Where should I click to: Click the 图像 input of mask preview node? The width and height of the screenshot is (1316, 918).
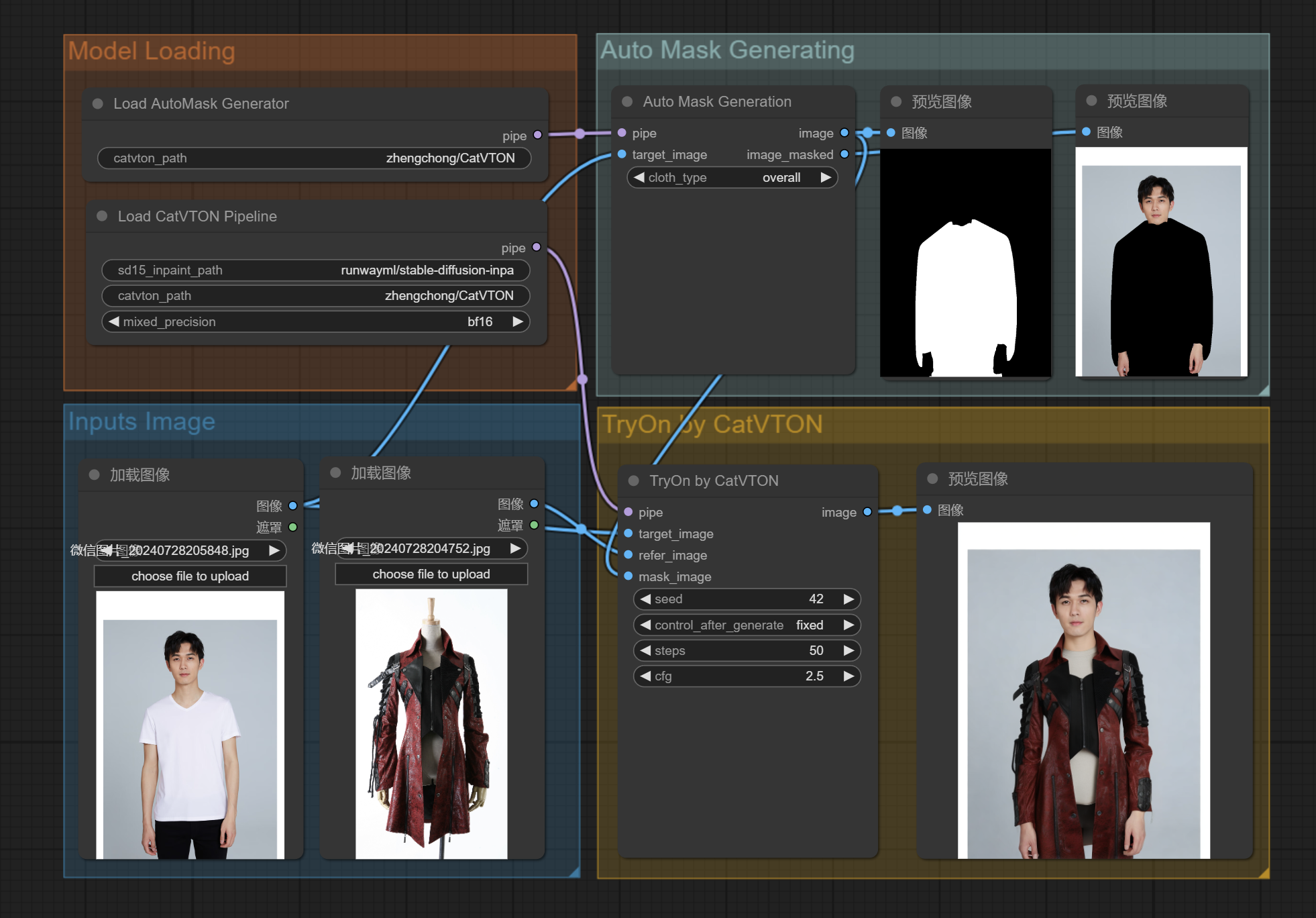[891, 133]
